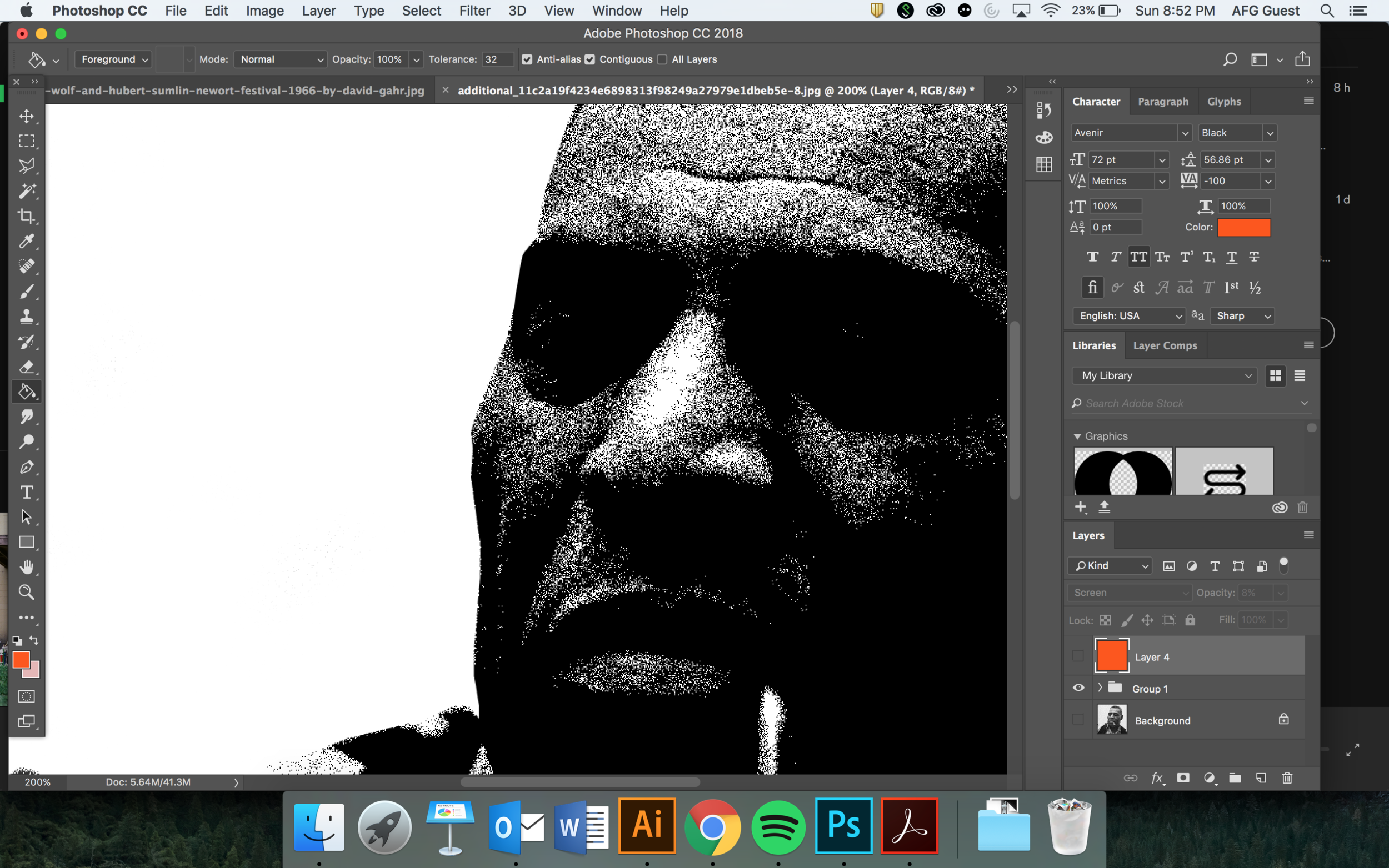Open the Mode Normal dropdown
Image resolution: width=1389 pixels, height=868 pixels.
tap(281, 59)
